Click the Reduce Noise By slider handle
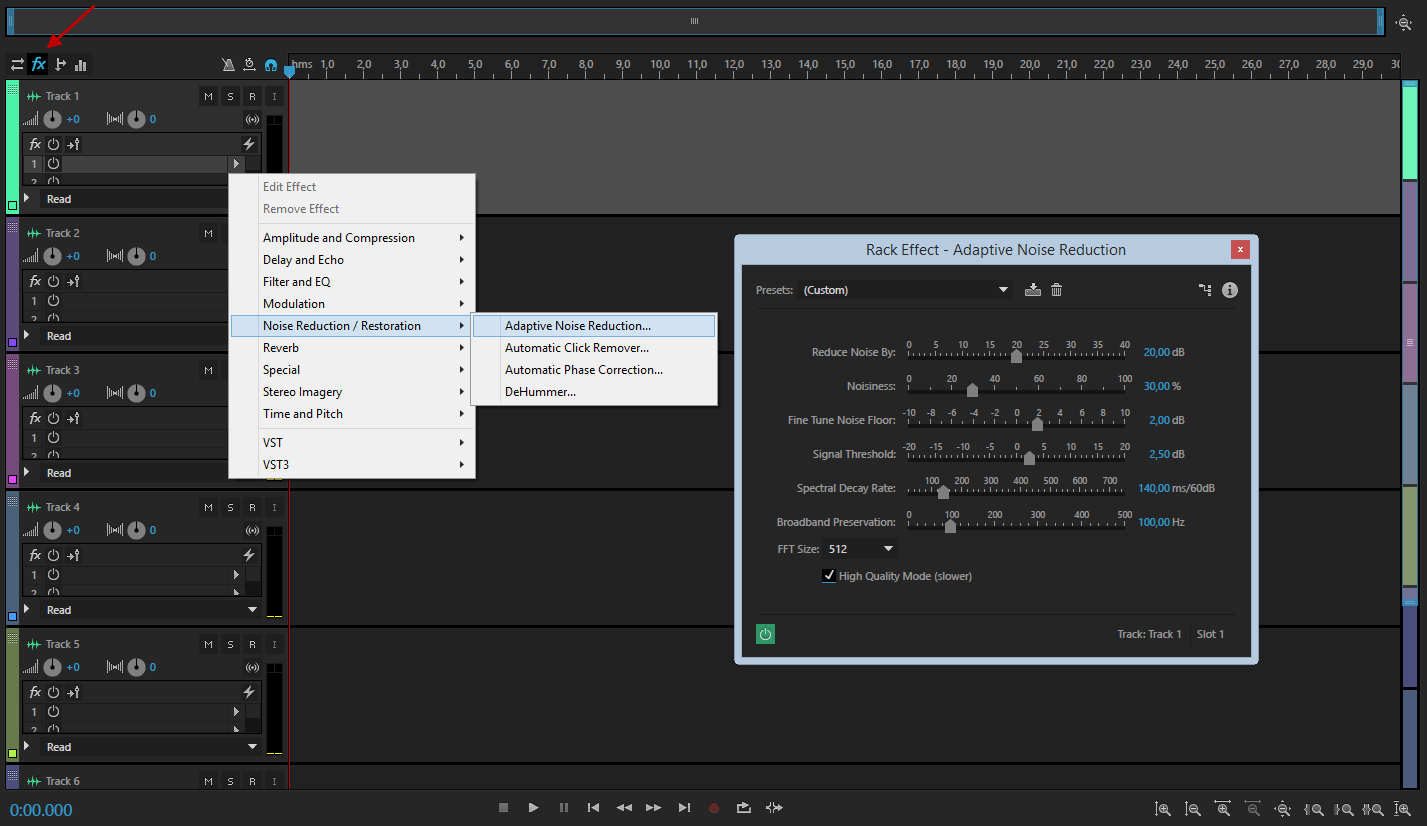 click(1016, 356)
